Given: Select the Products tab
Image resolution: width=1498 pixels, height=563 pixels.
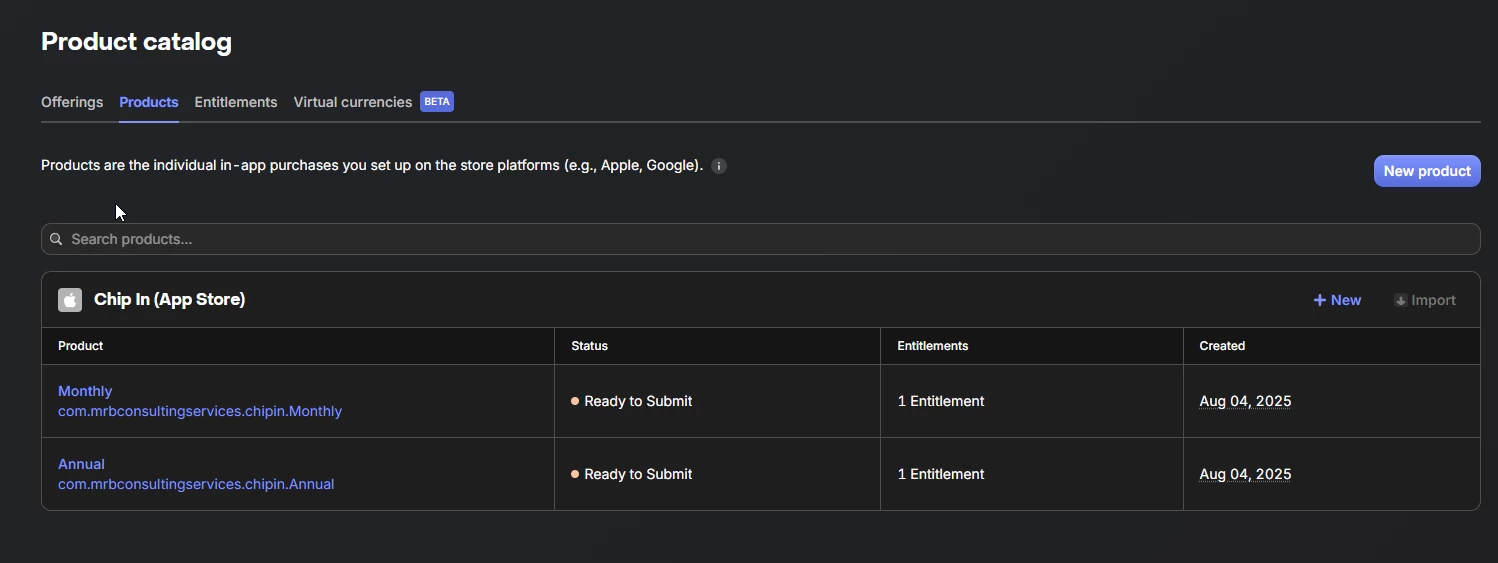Looking at the screenshot, I should [149, 102].
